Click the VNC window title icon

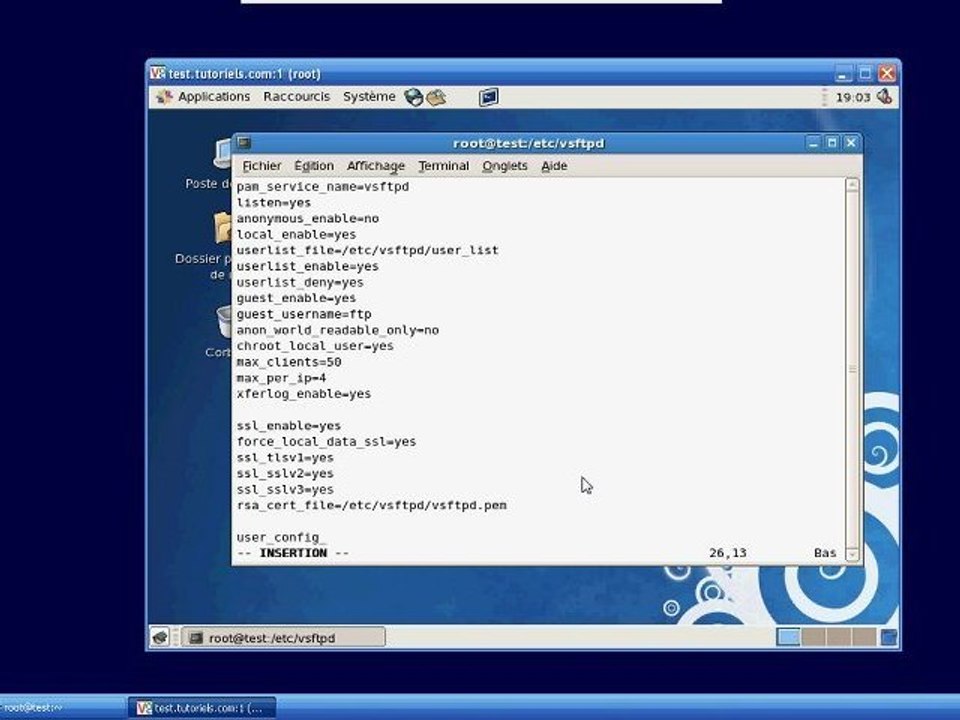pyautogui.click(x=157, y=73)
